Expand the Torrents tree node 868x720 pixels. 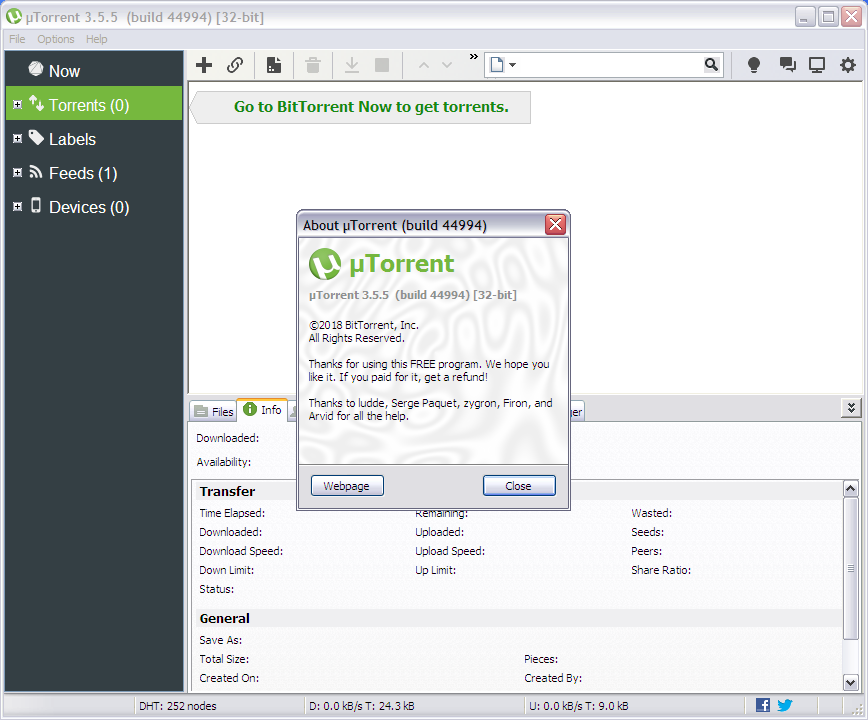[x=18, y=104]
